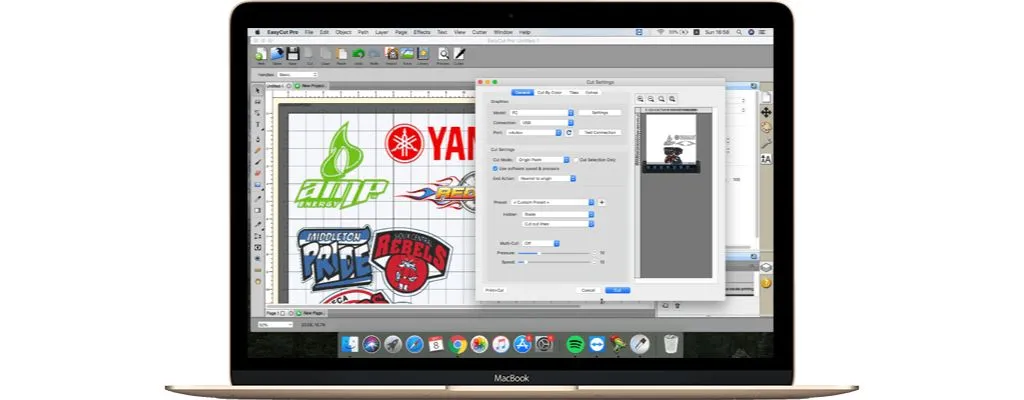Image resolution: width=1024 pixels, height=400 pixels.
Task: Select the arrow Selection tool
Action: click(258, 91)
